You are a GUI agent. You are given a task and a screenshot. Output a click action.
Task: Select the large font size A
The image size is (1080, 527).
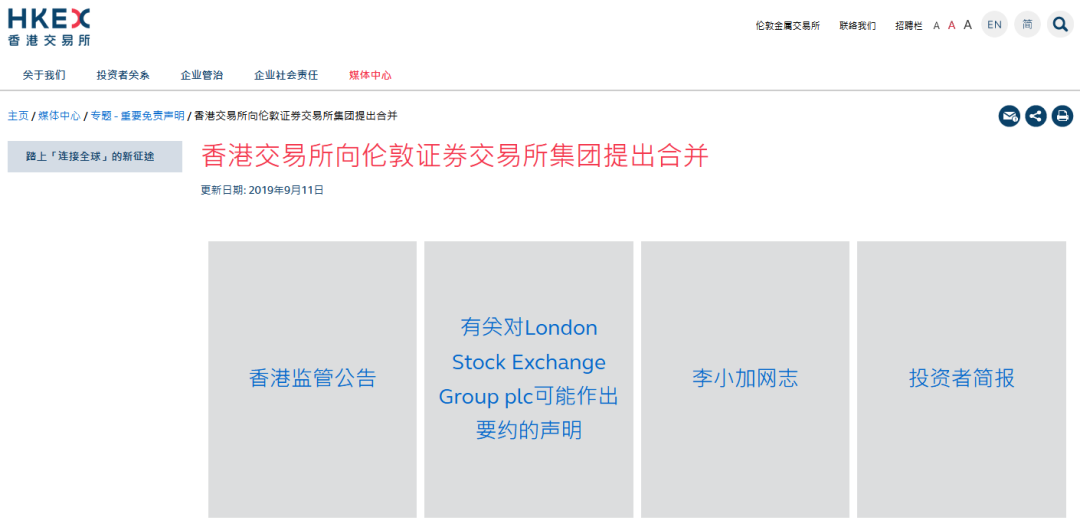tap(967, 25)
